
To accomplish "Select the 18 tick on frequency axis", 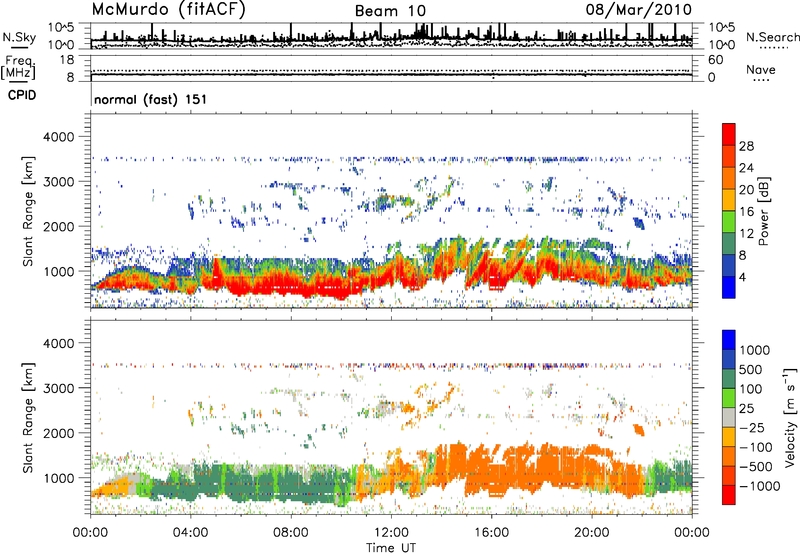I will tap(68, 60).
